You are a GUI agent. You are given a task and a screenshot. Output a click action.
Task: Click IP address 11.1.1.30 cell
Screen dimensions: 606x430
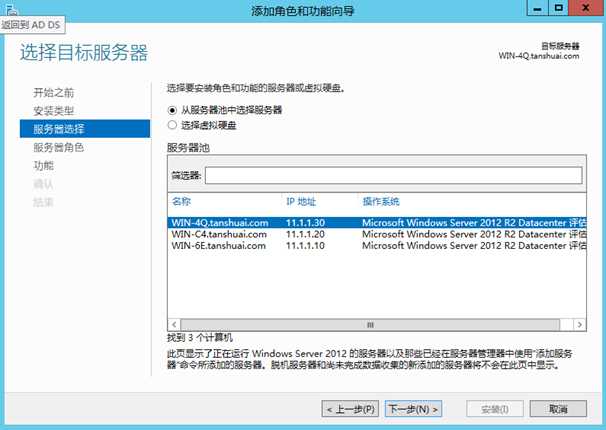(305, 223)
